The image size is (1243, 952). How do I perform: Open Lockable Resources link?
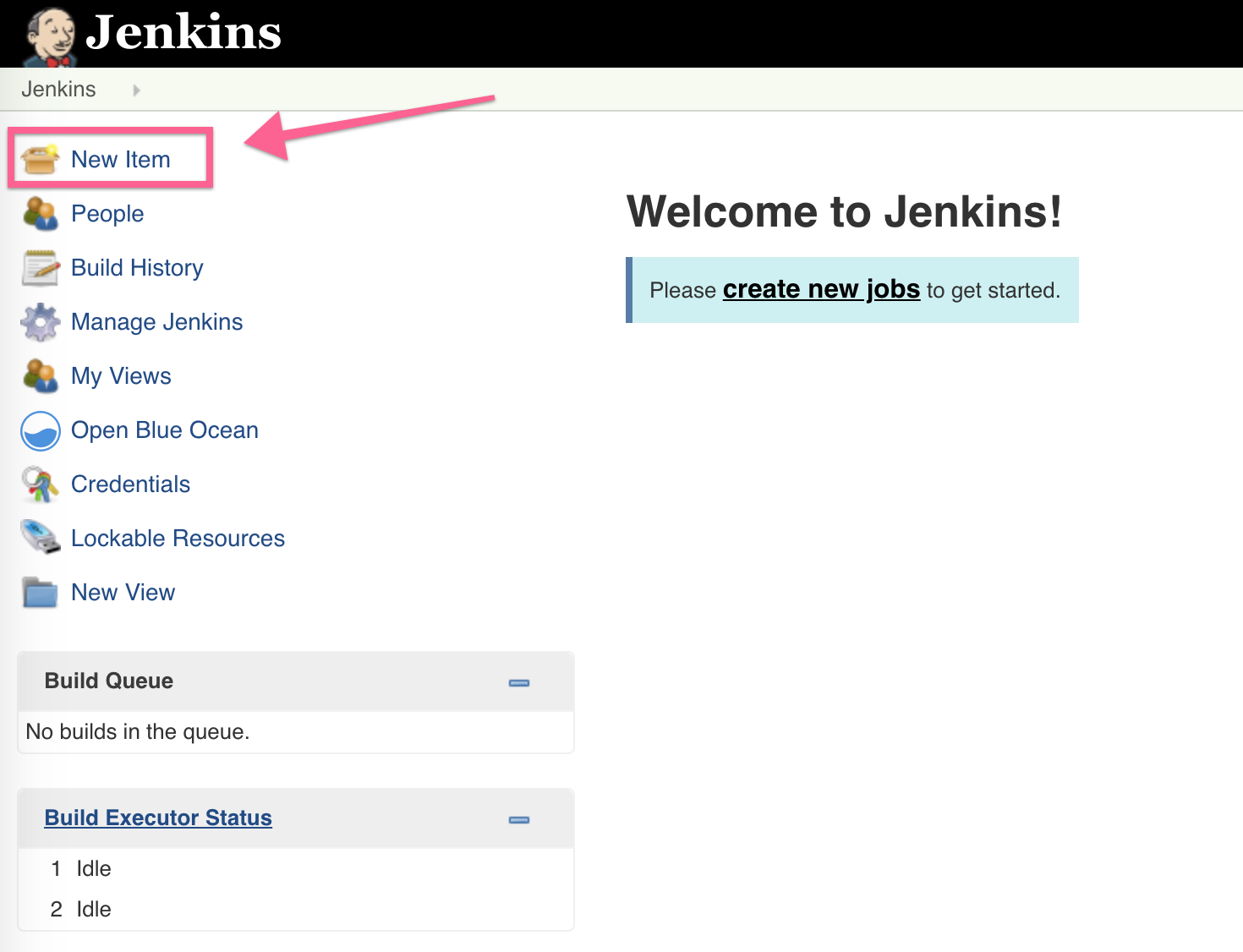(x=178, y=539)
